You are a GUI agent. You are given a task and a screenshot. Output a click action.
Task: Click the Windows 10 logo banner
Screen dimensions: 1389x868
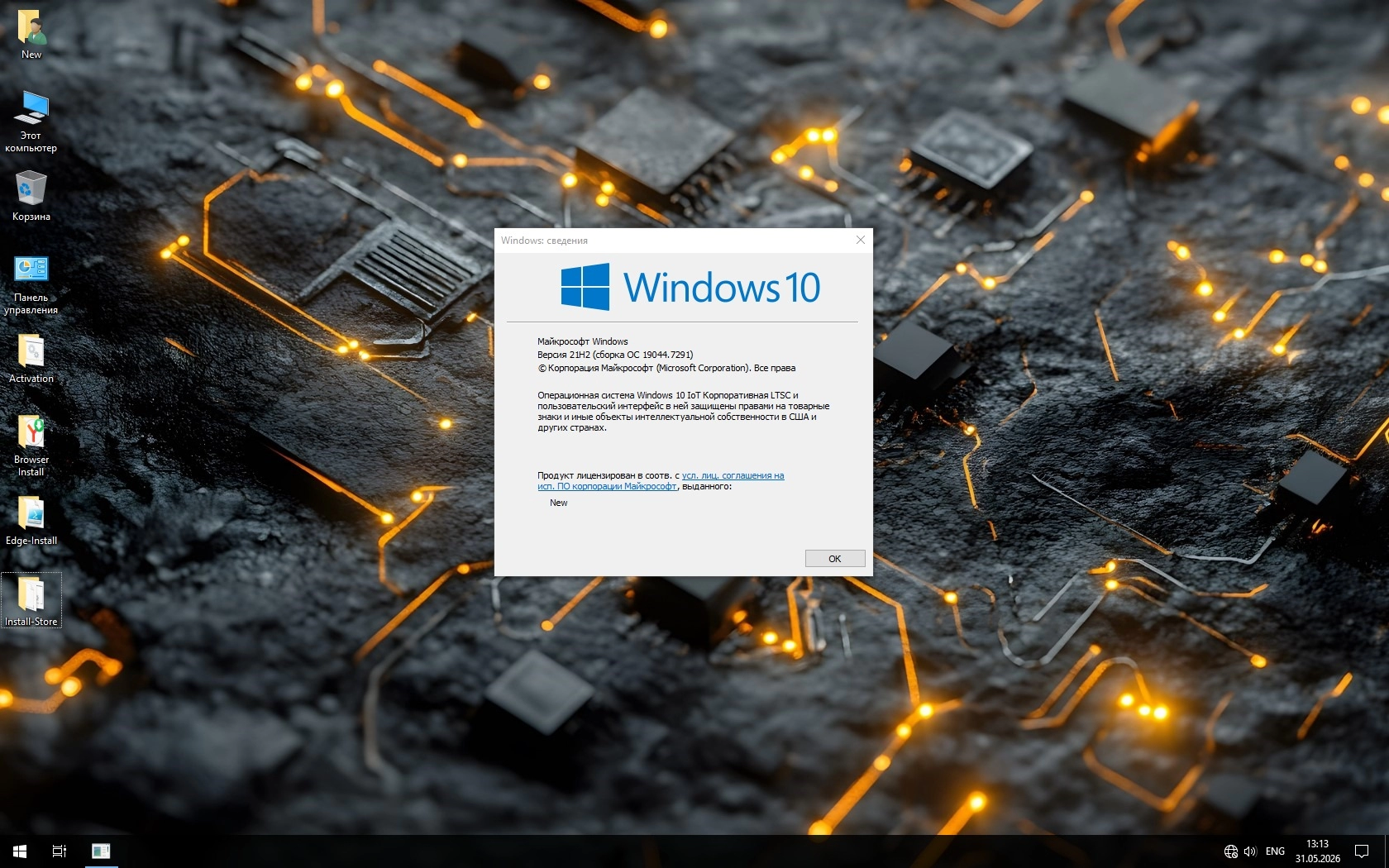point(690,287)
